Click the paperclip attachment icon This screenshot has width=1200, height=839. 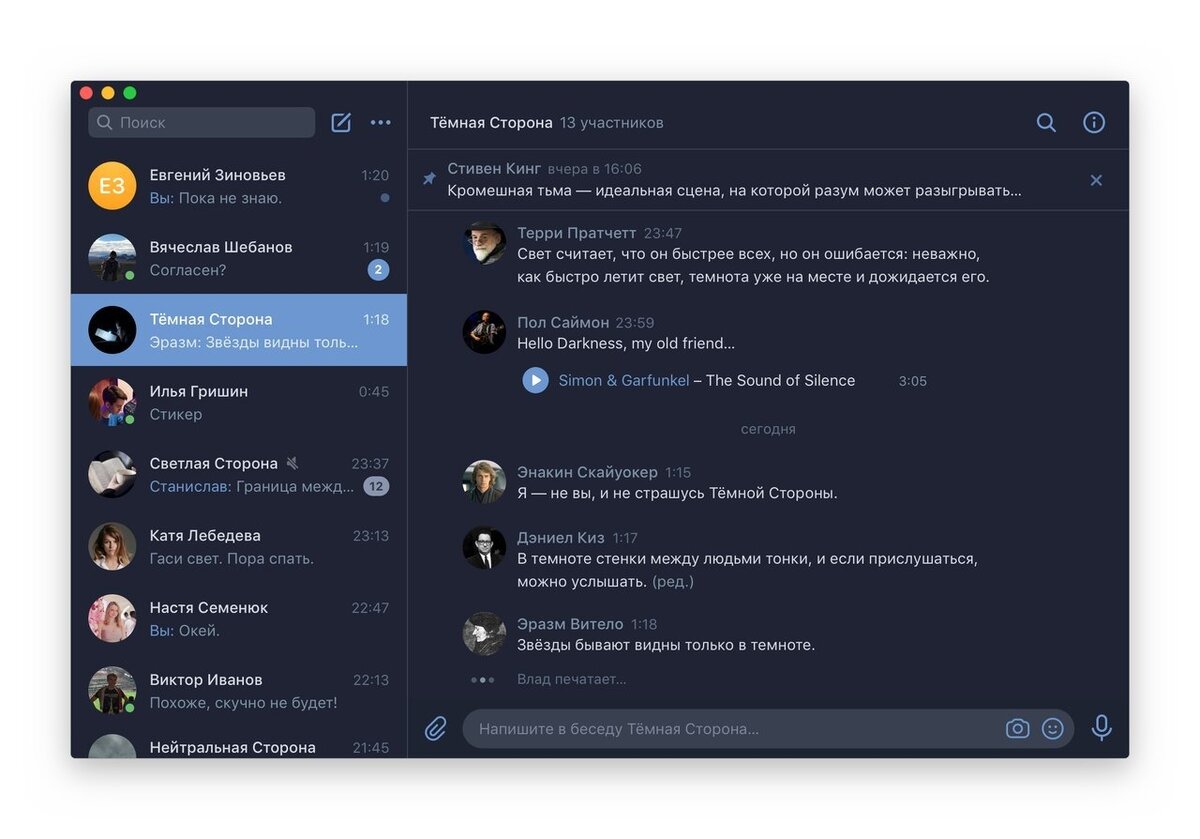(x=436, y=728)
